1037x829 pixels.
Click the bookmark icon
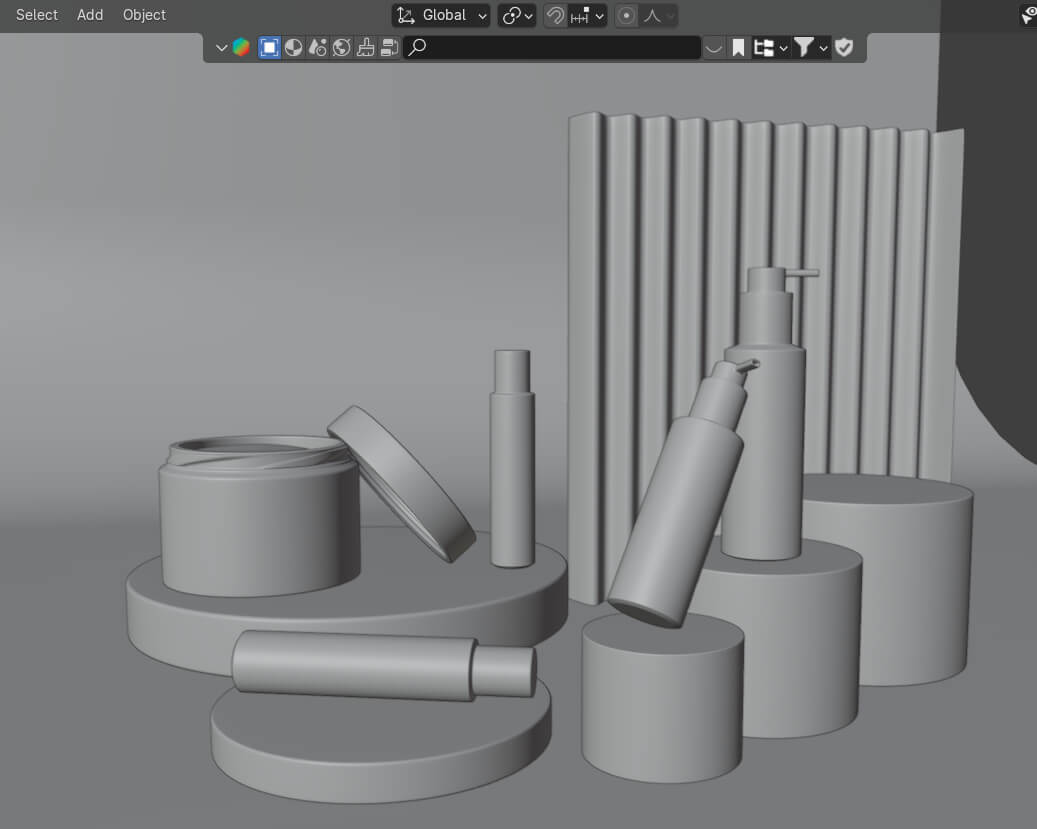click(738, 48)
